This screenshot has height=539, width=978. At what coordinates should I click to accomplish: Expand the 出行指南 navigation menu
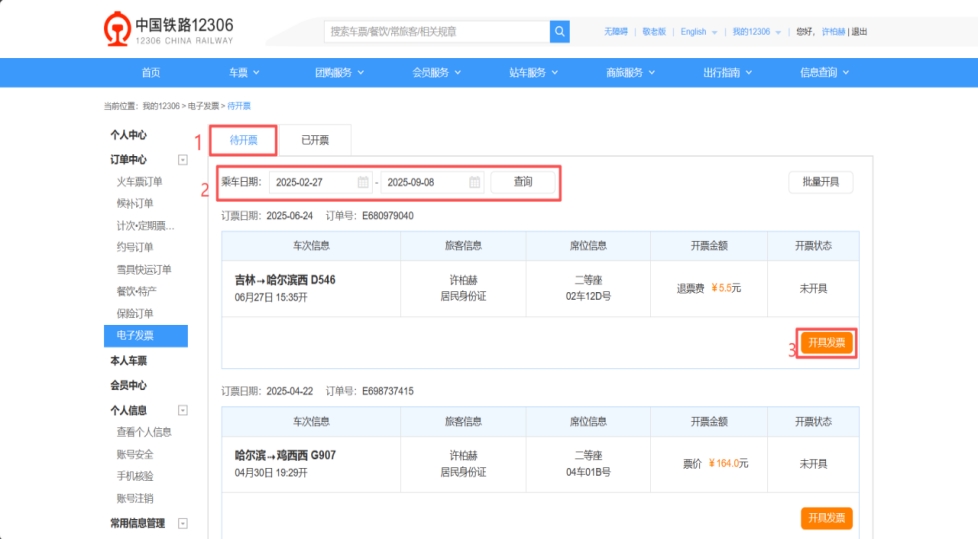(727, 72)
